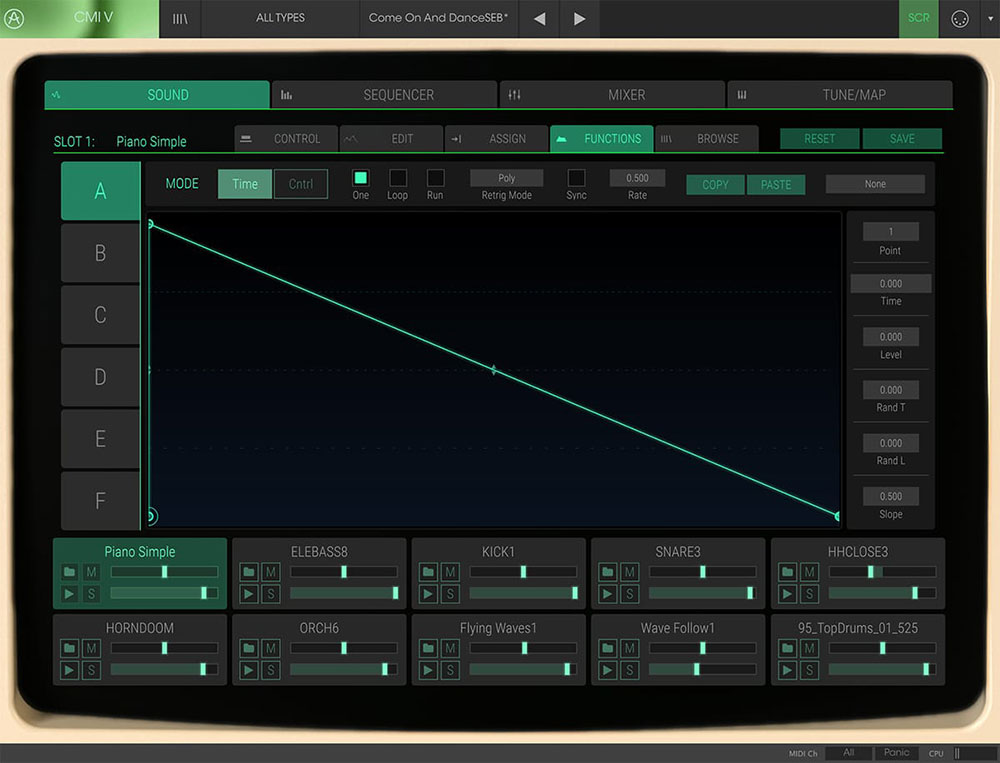Mute the ELEBASS8 slot

pos(269,572)
